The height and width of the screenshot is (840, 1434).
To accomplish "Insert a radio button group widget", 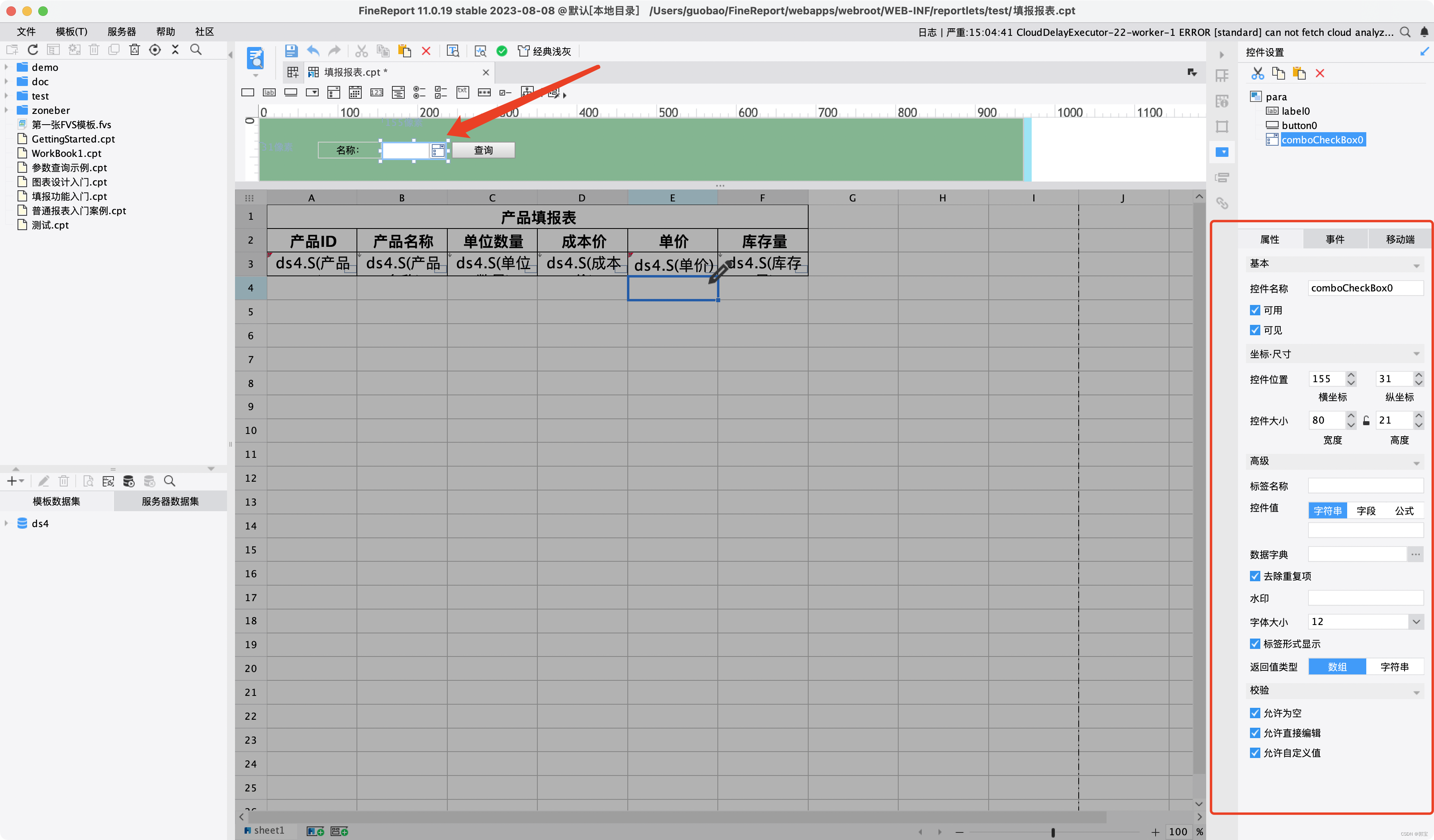I will [419, 92].
